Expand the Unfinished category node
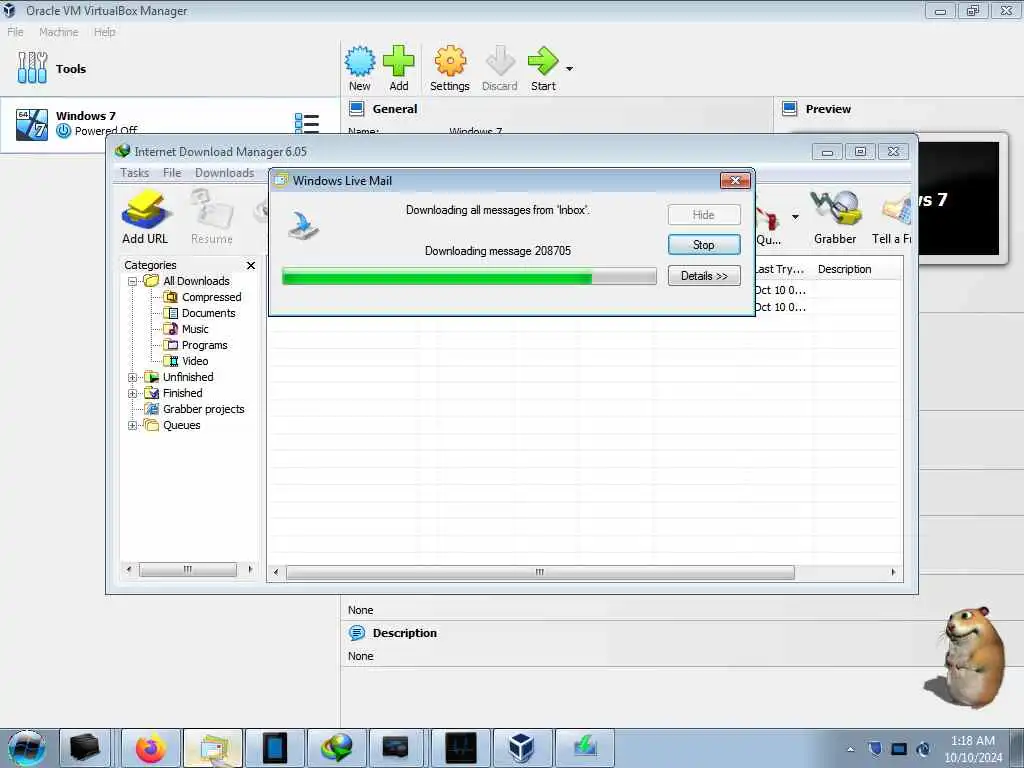 132,377
